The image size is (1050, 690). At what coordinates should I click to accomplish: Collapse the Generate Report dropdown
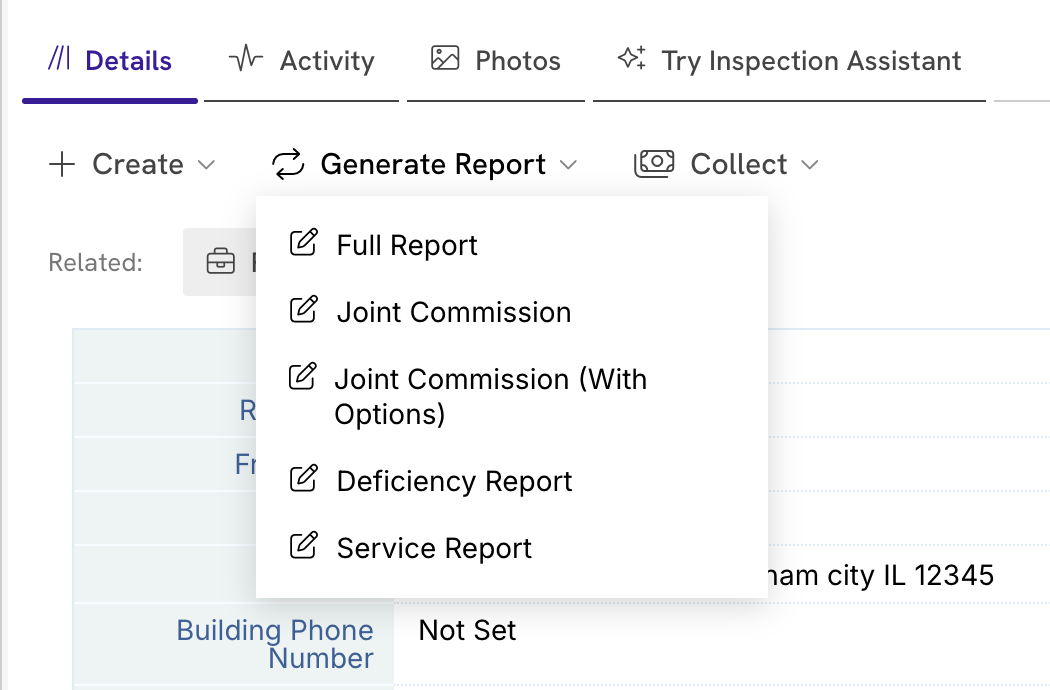pos(425,164)
